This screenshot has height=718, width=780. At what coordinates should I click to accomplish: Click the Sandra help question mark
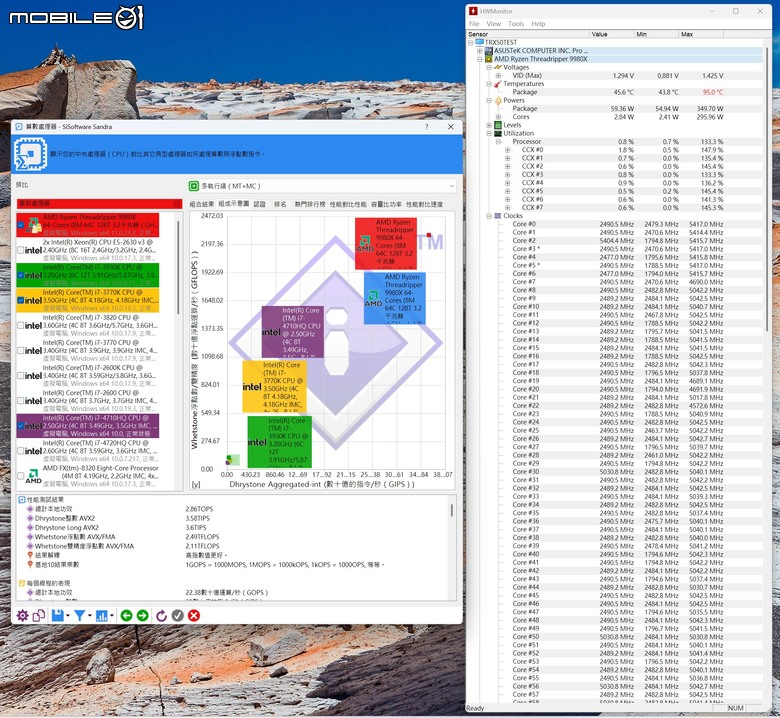426,127
